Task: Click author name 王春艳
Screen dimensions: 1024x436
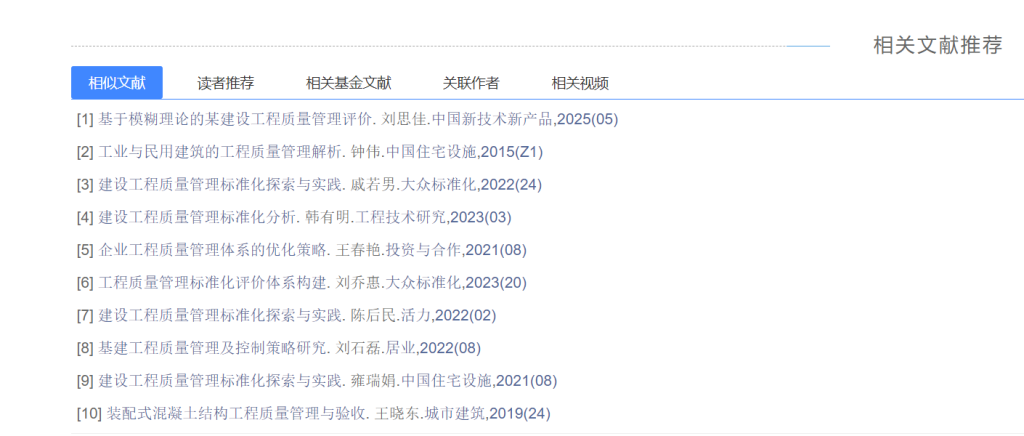Action: tap(359, 250)
